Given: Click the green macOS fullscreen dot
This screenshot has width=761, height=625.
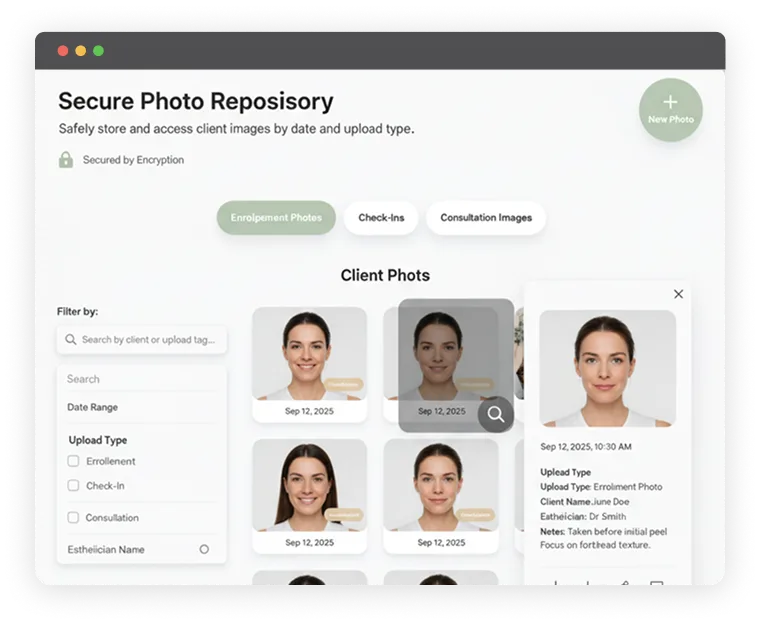Looking at the screenshot, I should pyautogui.click(x=98, y=51).
